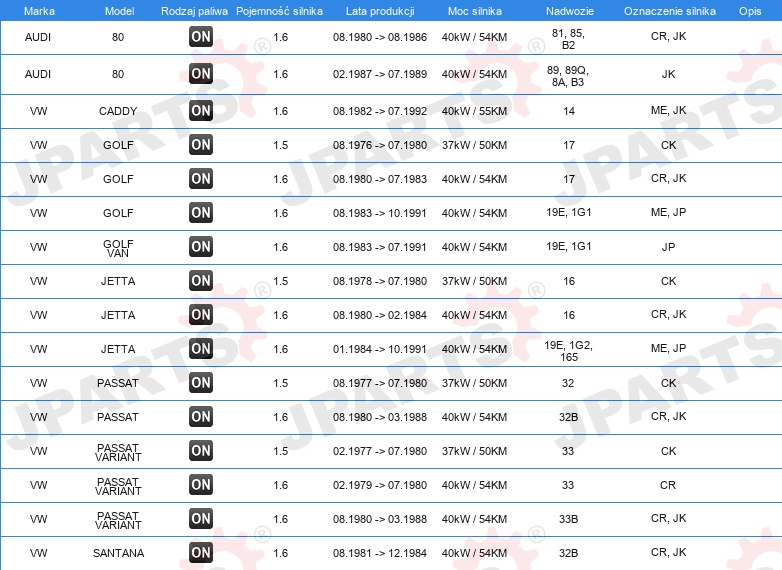Click the Pojemność silnika column header

tap(279, 11)
